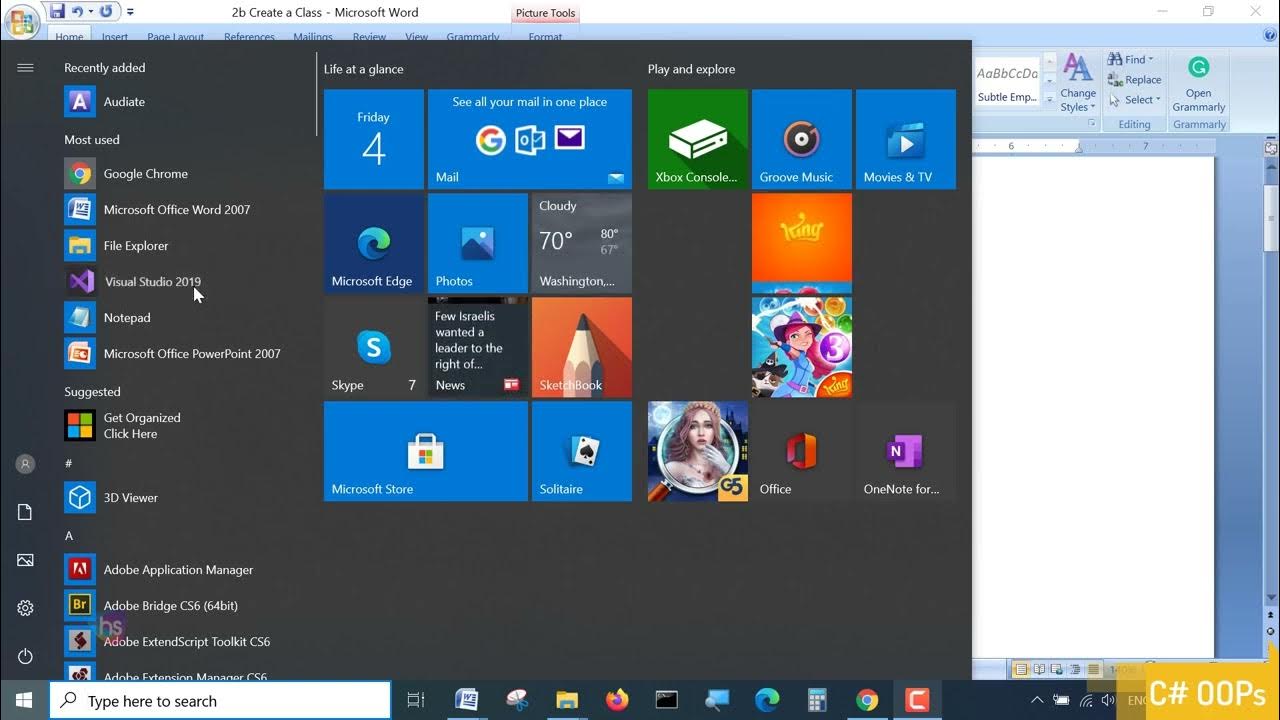
Task: Customize Quick Access Toolbar dropdown in Word
Action: 130,12
